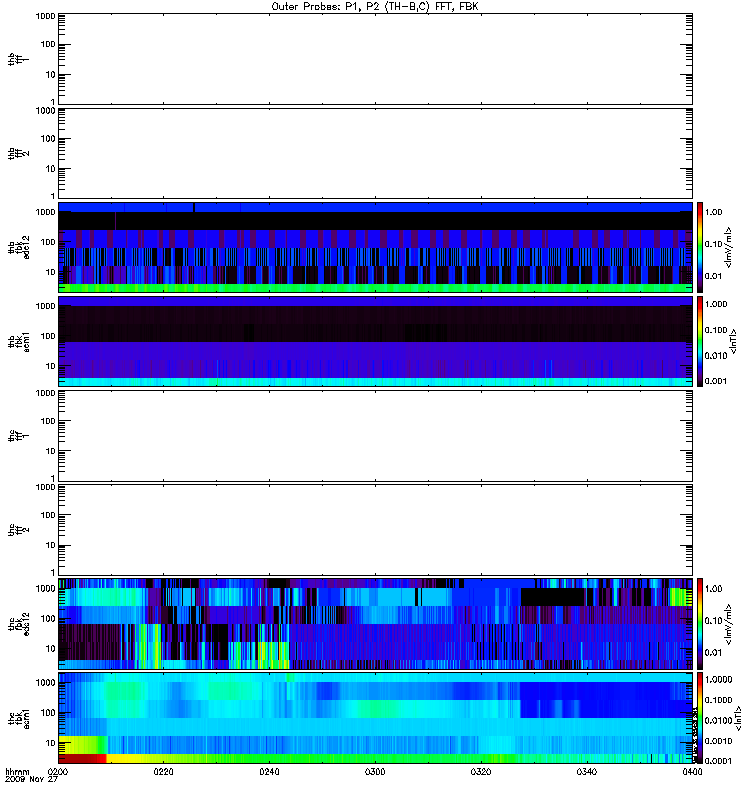Click the thc fbk edc12 spectrogram panel
Screen dimensions: 750x800
(x=375, y=624)
